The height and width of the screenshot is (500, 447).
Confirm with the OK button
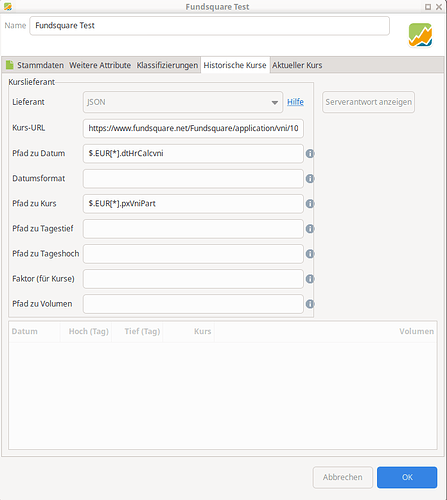(407, 477)
